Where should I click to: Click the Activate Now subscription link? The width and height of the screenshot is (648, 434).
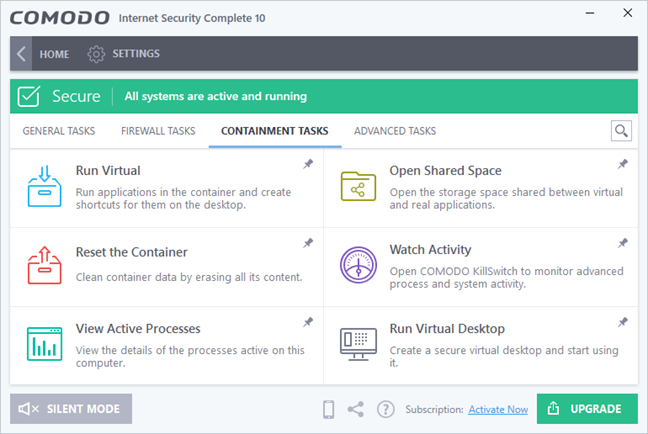[498, 409]
